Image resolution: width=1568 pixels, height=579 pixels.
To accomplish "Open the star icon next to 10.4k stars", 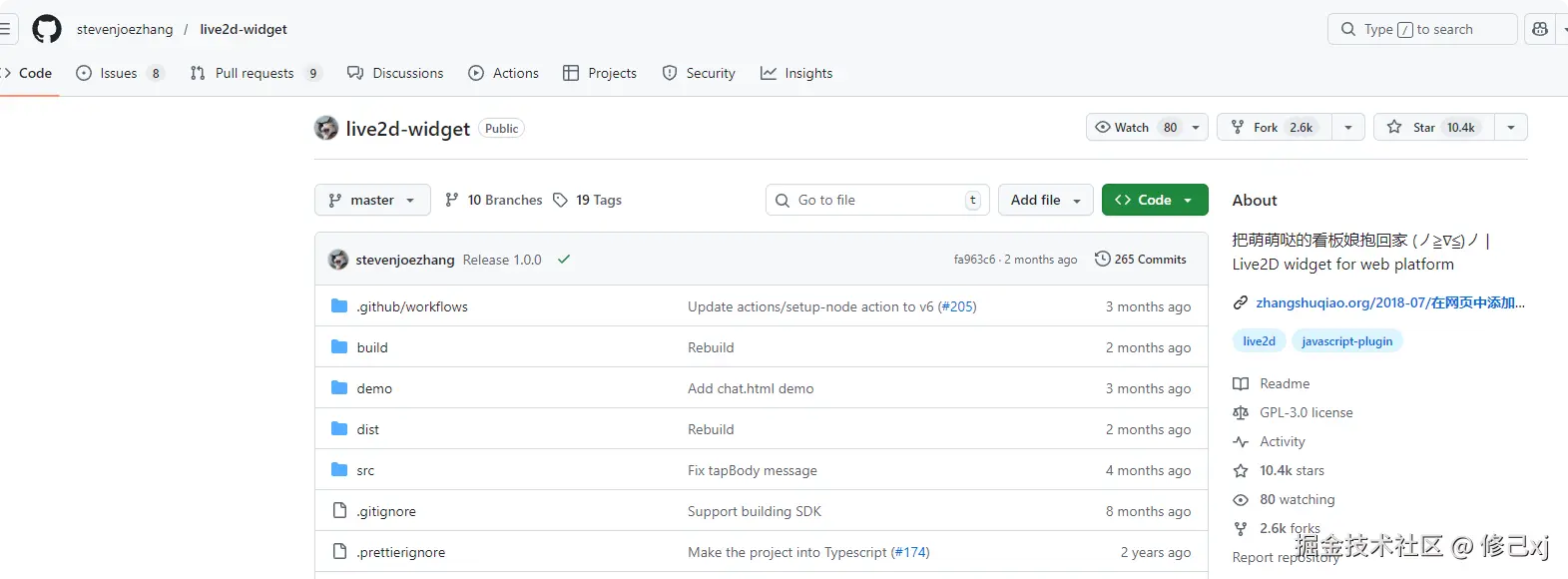I will (x=1241, y=470).
